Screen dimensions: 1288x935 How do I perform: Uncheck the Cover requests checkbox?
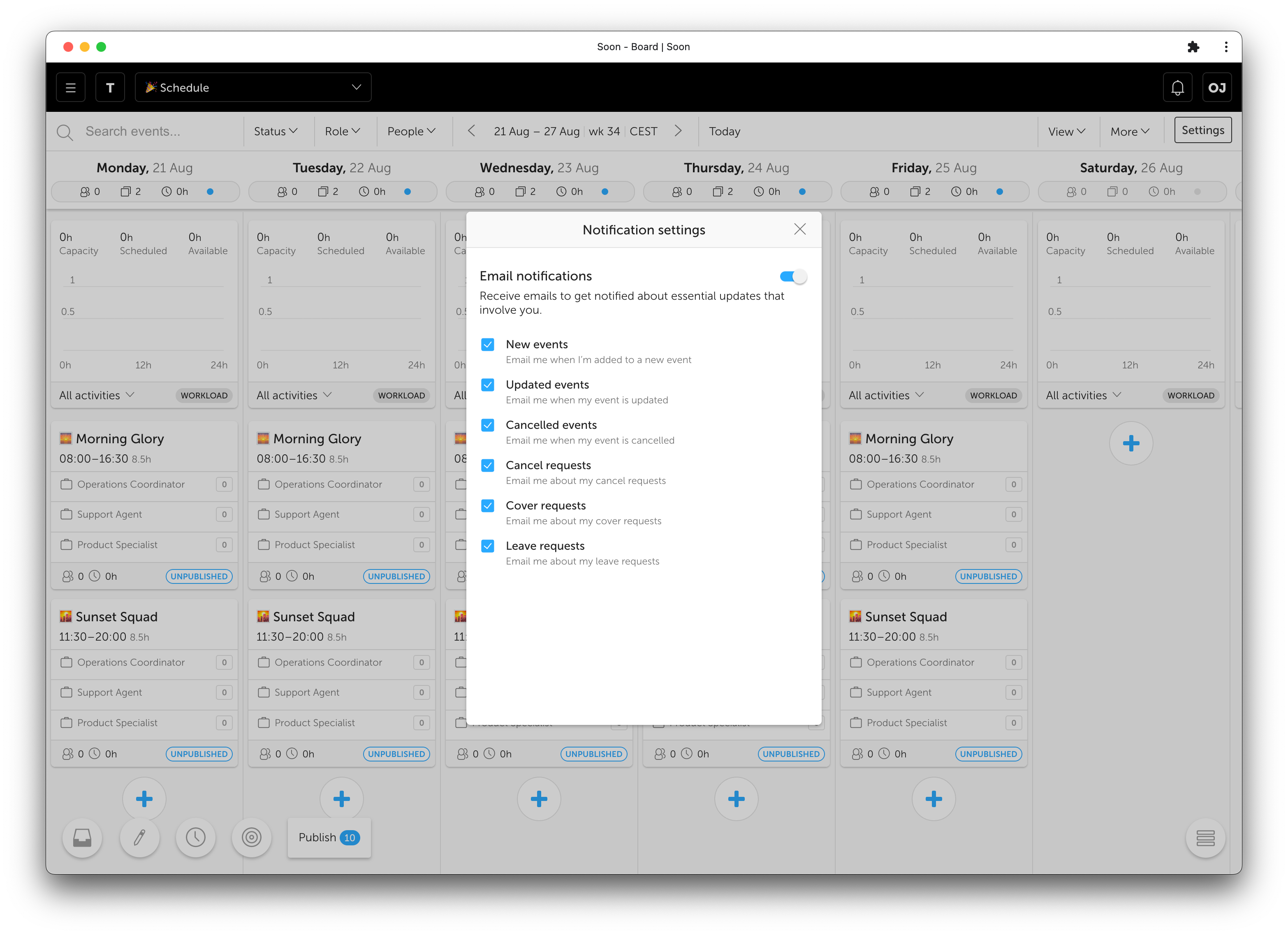(487, 506)
